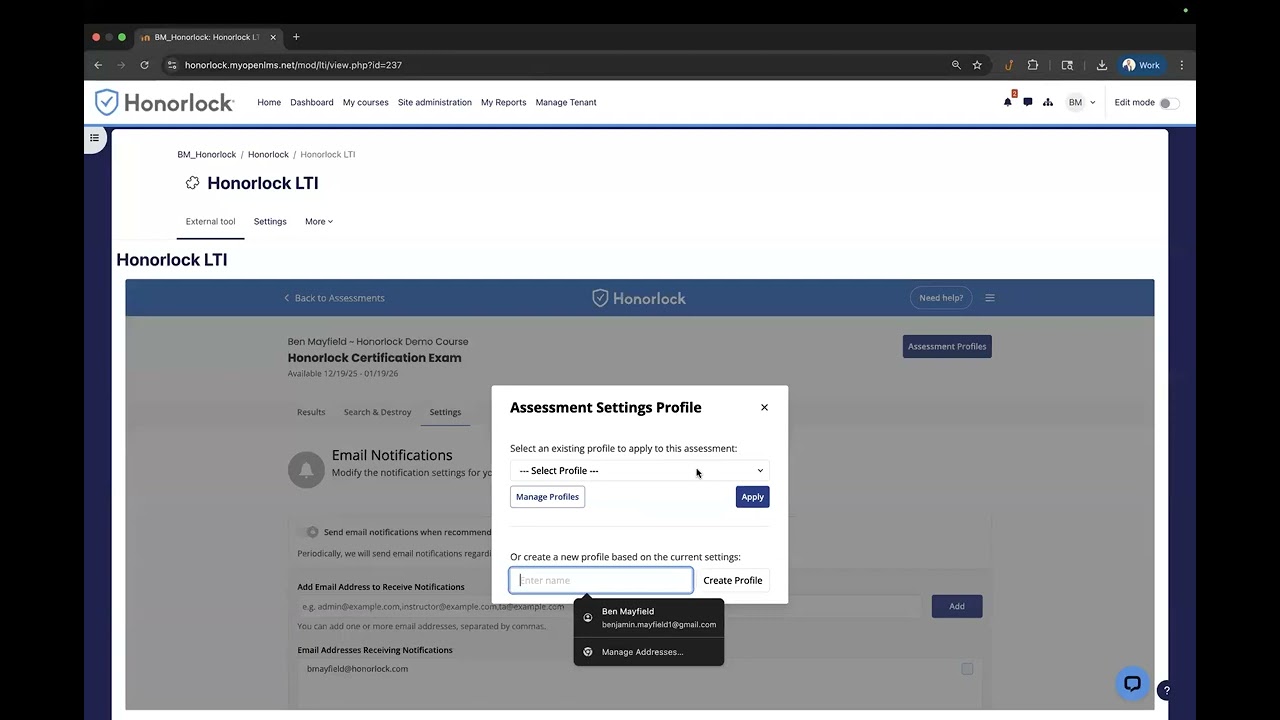Bookmark this page with the star
Viewport: 1280px width, 720px height.
click(977, 65)
